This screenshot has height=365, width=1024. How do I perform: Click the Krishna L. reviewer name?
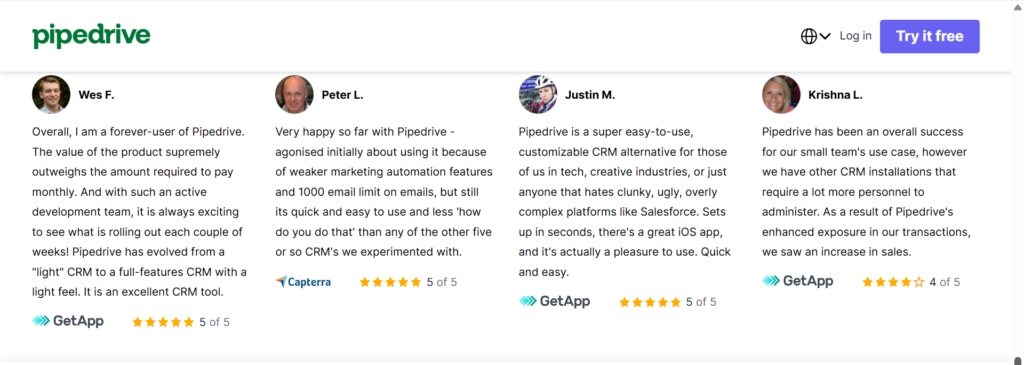pyautogui.click(x=835, y=95)
